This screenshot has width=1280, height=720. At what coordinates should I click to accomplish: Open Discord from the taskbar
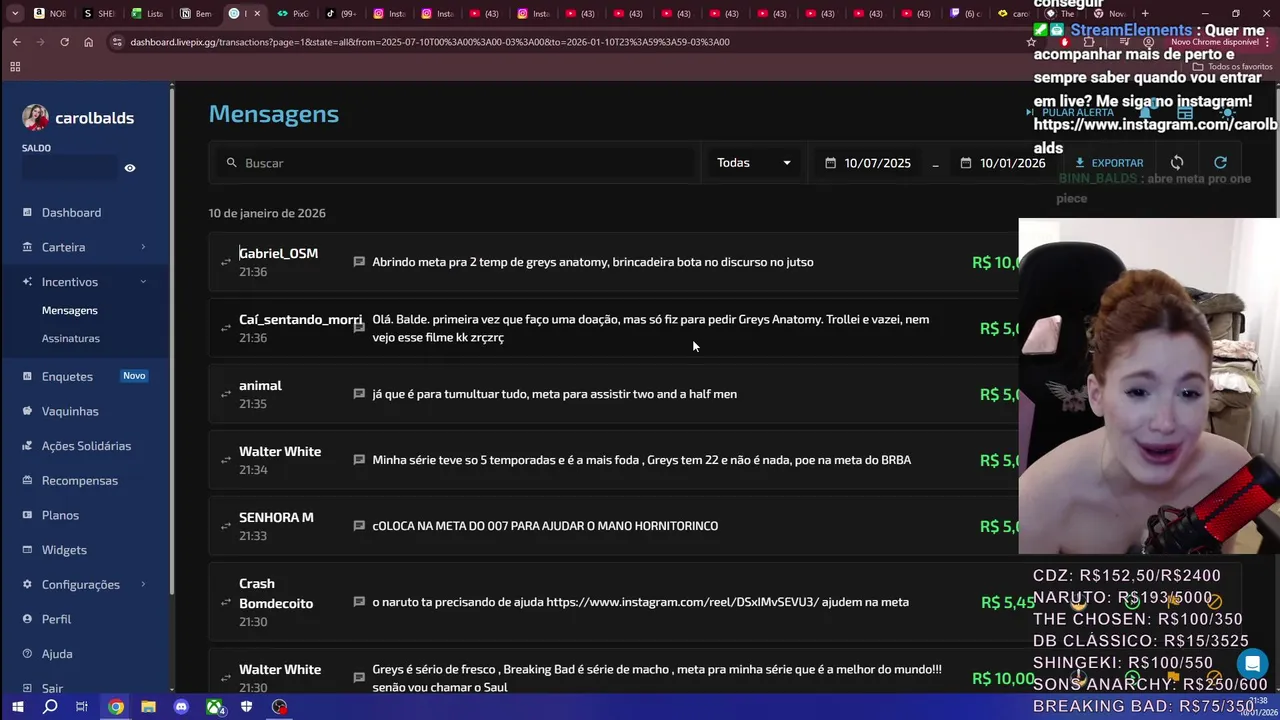point(181,707)
